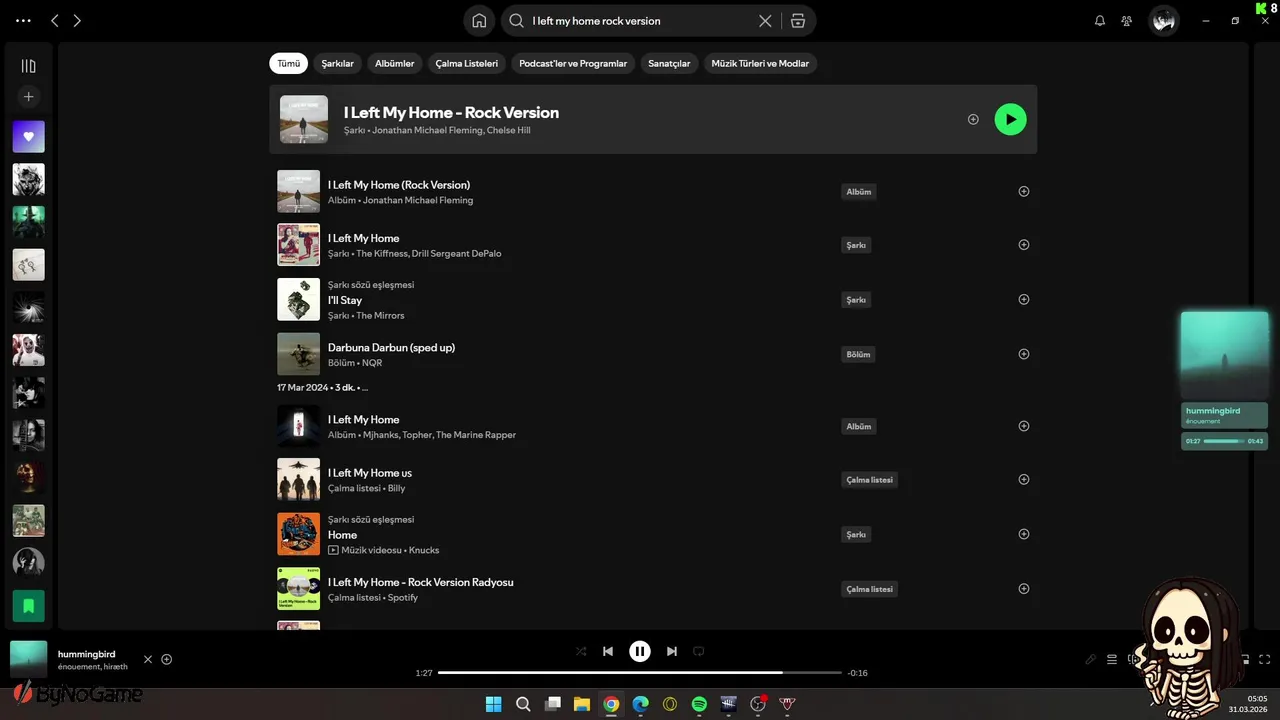Image resolution: width=1280 pixels, height=720 pixels.
Task: Open the hummingbird title in player bar
Action: pyautogui.click(x=86, y=654)
